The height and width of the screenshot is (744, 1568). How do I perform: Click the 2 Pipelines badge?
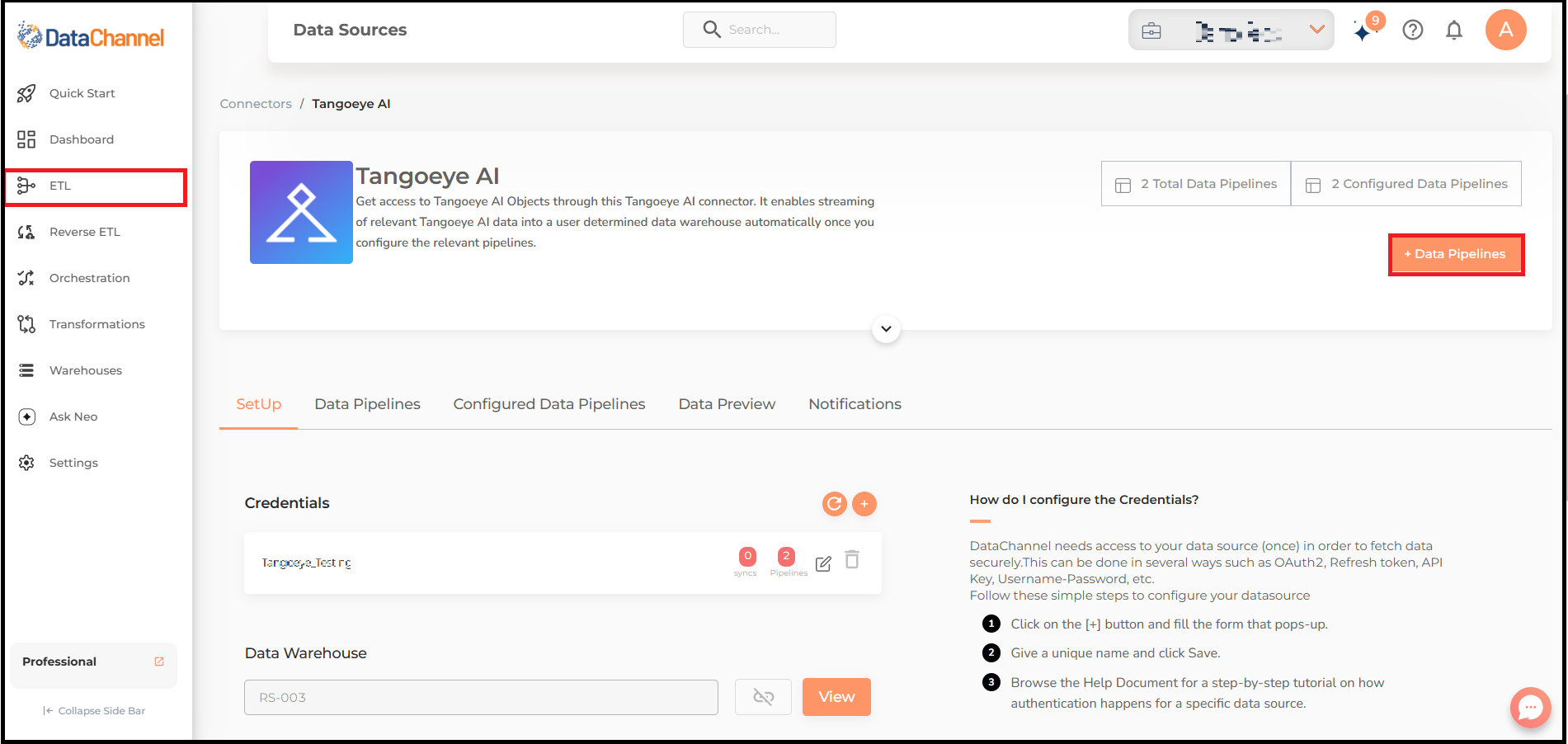tap(786, 557)
